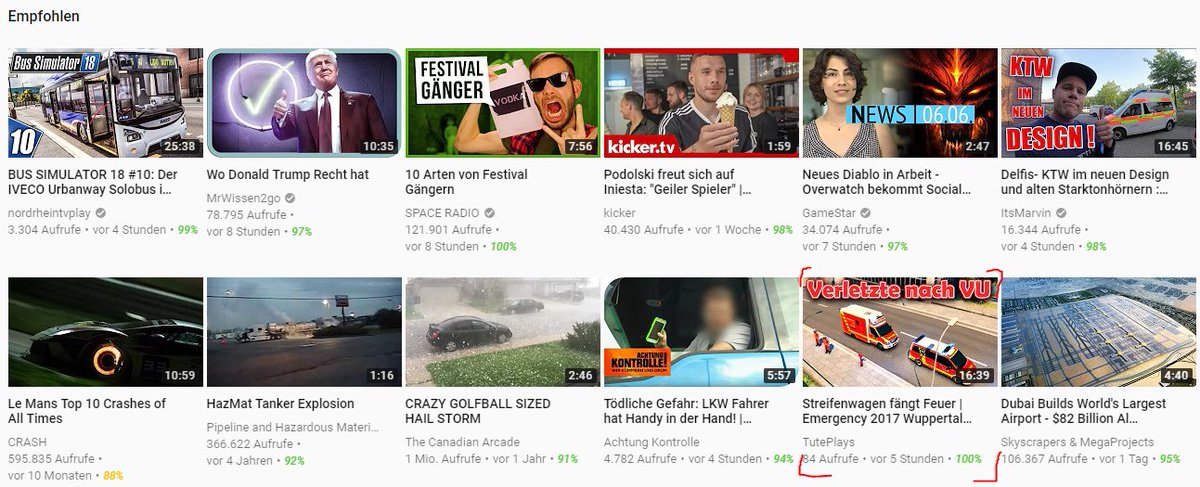Open the GameStar channel

click(x=831, y=213)
